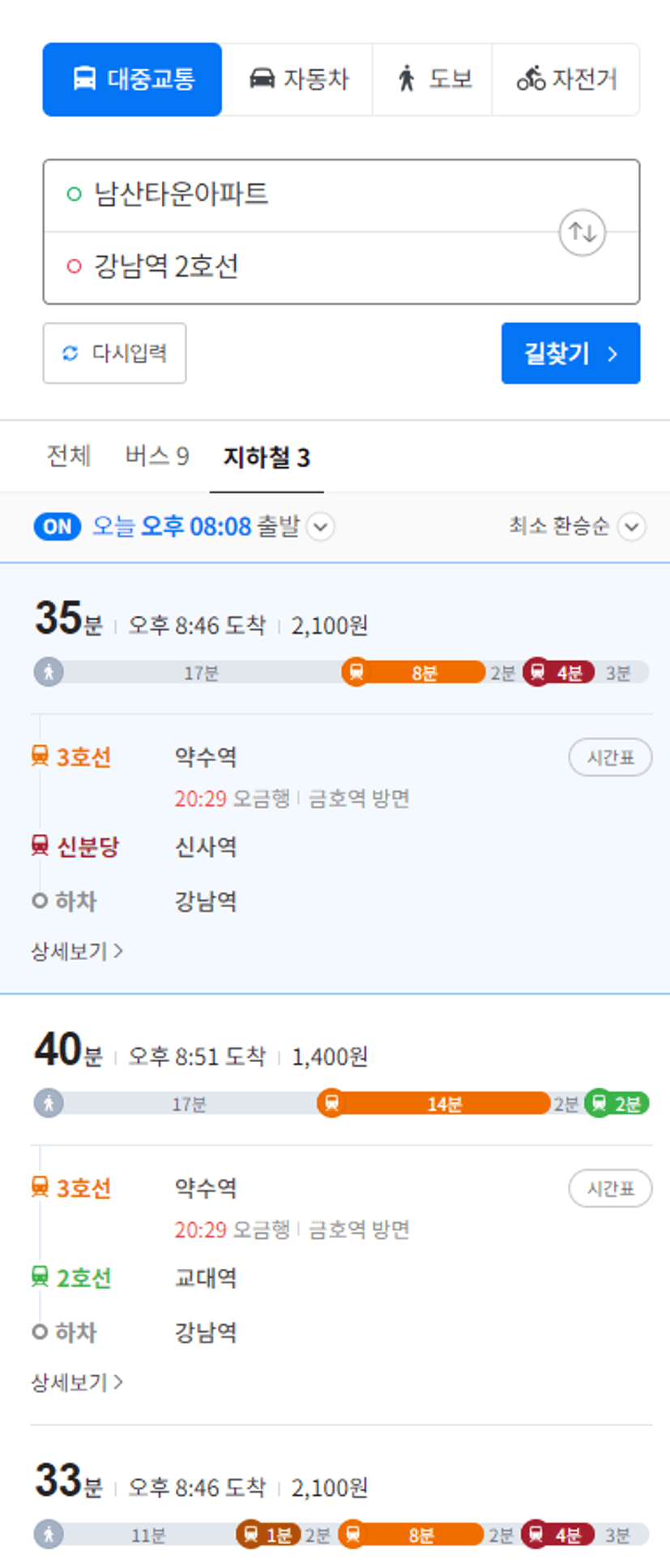Screen dimensions: 670x1568
Task: Toggle the ON departure time switch
Action: coord(58,527)
